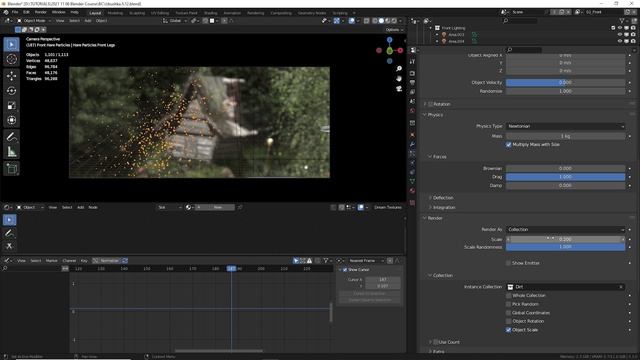Select the Links Cut tool in node editor
640x360 pixels.
coord(9,246)
